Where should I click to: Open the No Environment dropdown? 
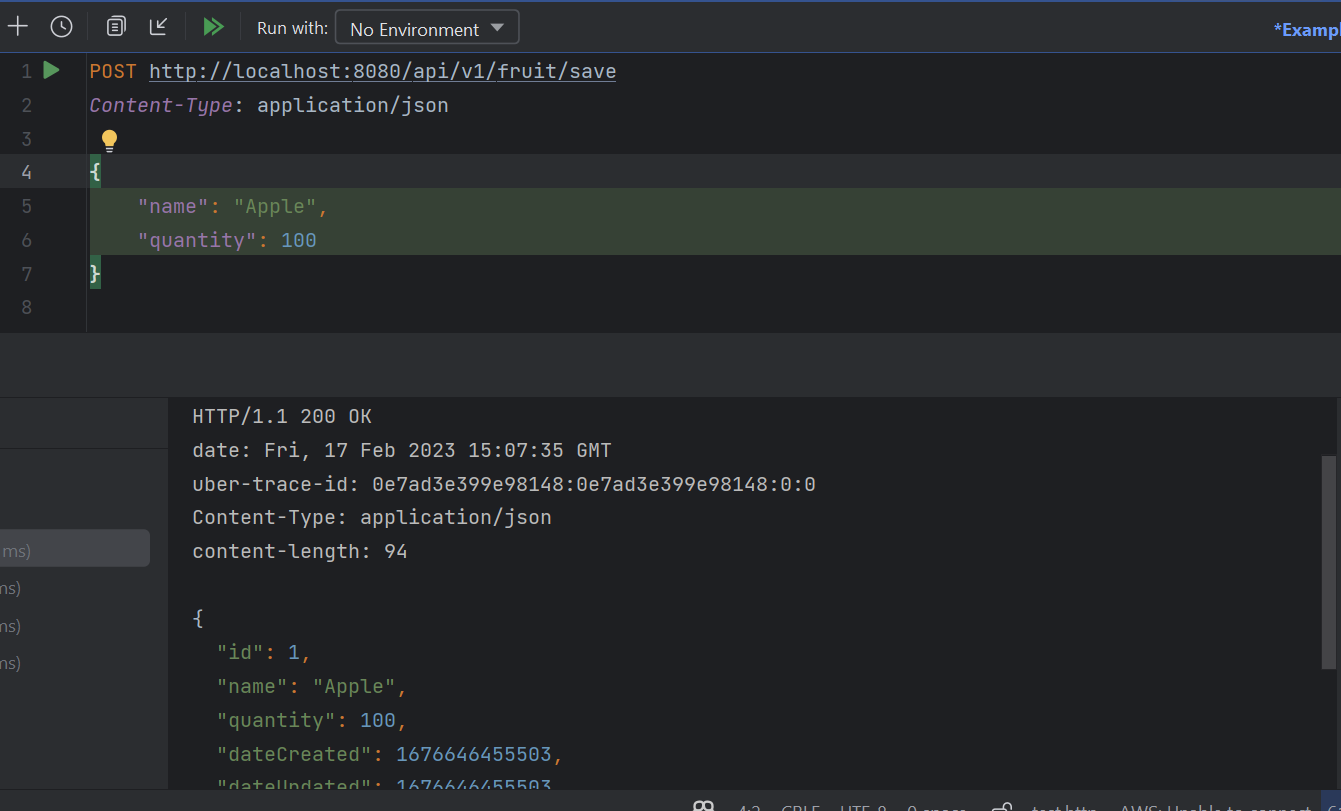pos(427,28)
